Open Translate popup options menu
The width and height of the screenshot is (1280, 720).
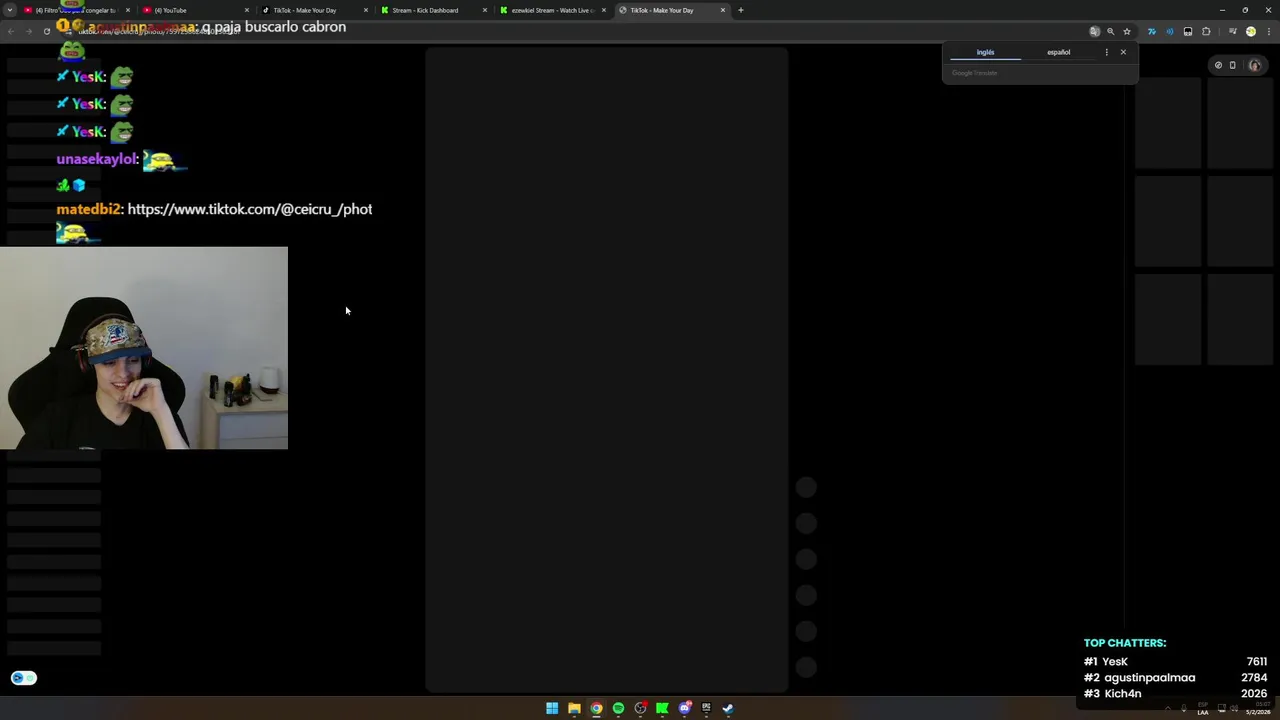coord(1106,52)
